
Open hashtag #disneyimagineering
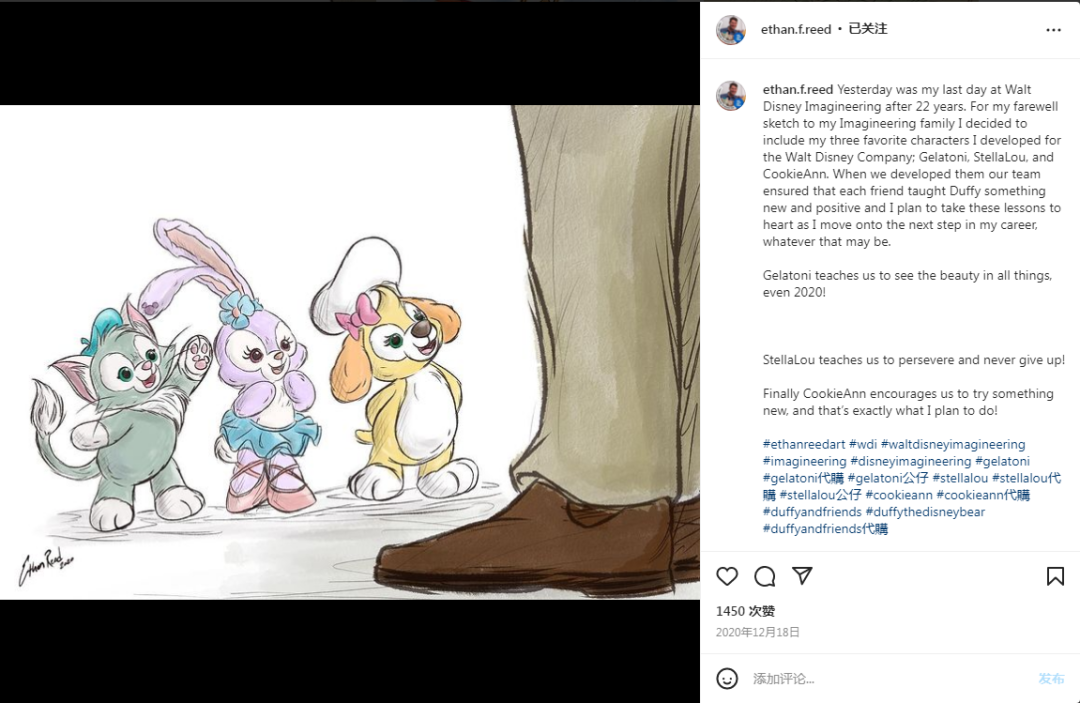coord(911,461)
